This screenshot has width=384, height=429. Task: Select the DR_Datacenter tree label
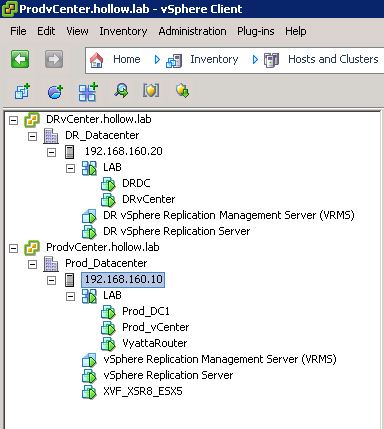point(102,135)
